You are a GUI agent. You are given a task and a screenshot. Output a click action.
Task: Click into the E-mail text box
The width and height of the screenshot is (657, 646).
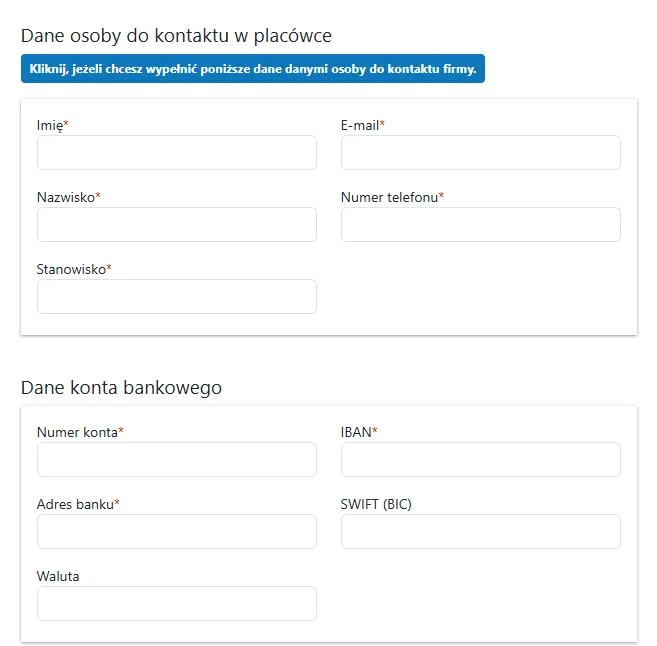tap(481, 152)
